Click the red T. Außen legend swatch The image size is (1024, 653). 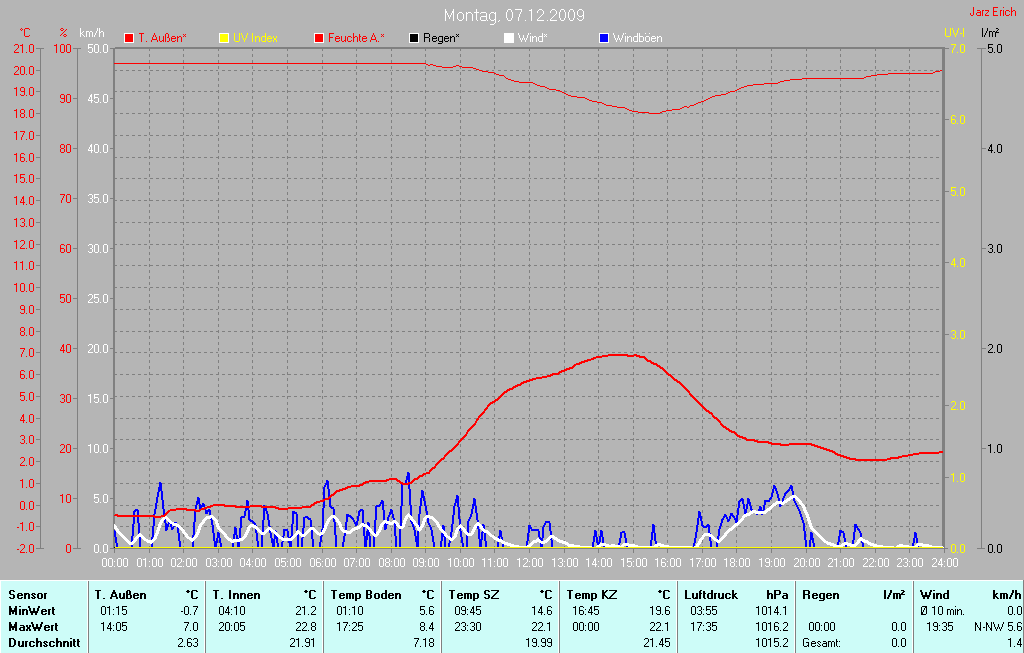[129, 38]
